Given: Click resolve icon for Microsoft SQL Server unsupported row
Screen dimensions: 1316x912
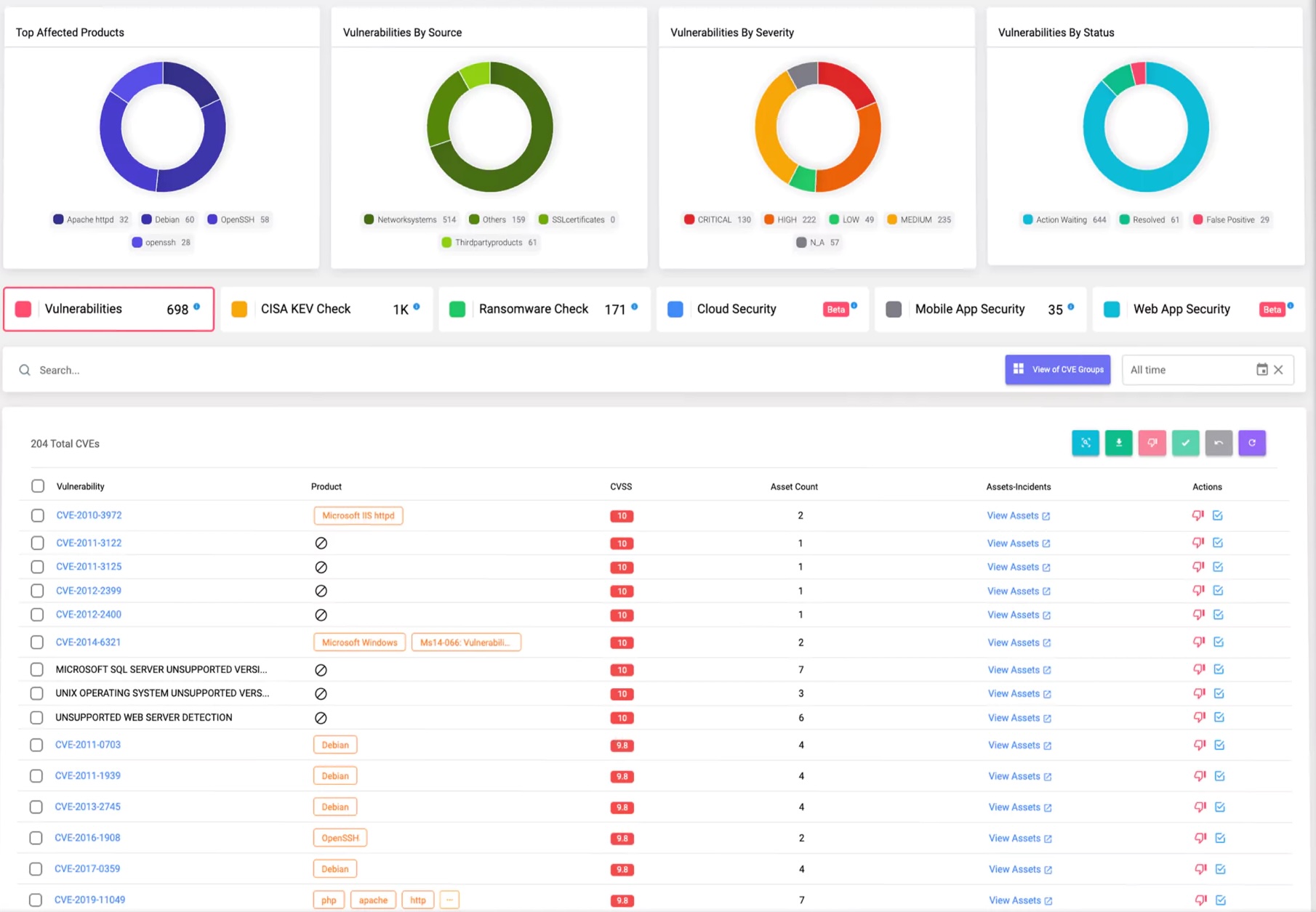Looking at the screenshot, I should [1219, 669].
